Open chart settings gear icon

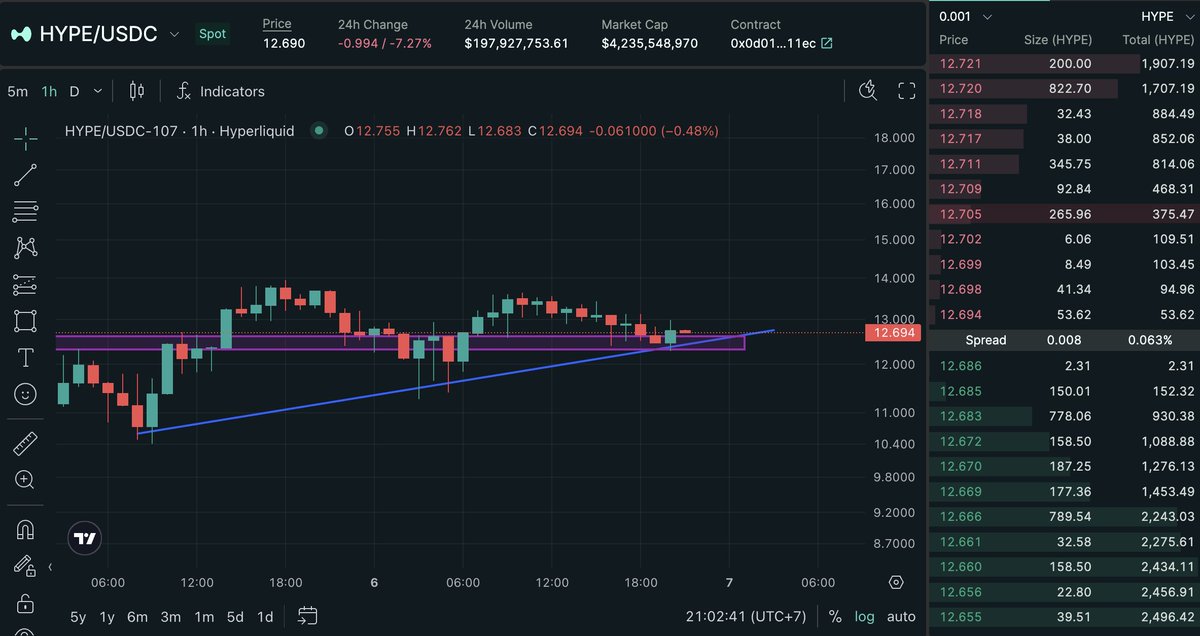click(x=896, y=582)
